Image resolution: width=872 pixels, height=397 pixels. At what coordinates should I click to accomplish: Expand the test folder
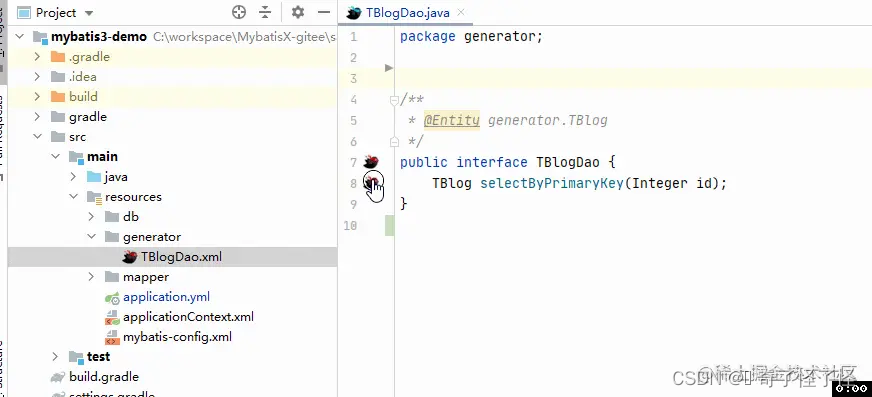click(55, 356)
